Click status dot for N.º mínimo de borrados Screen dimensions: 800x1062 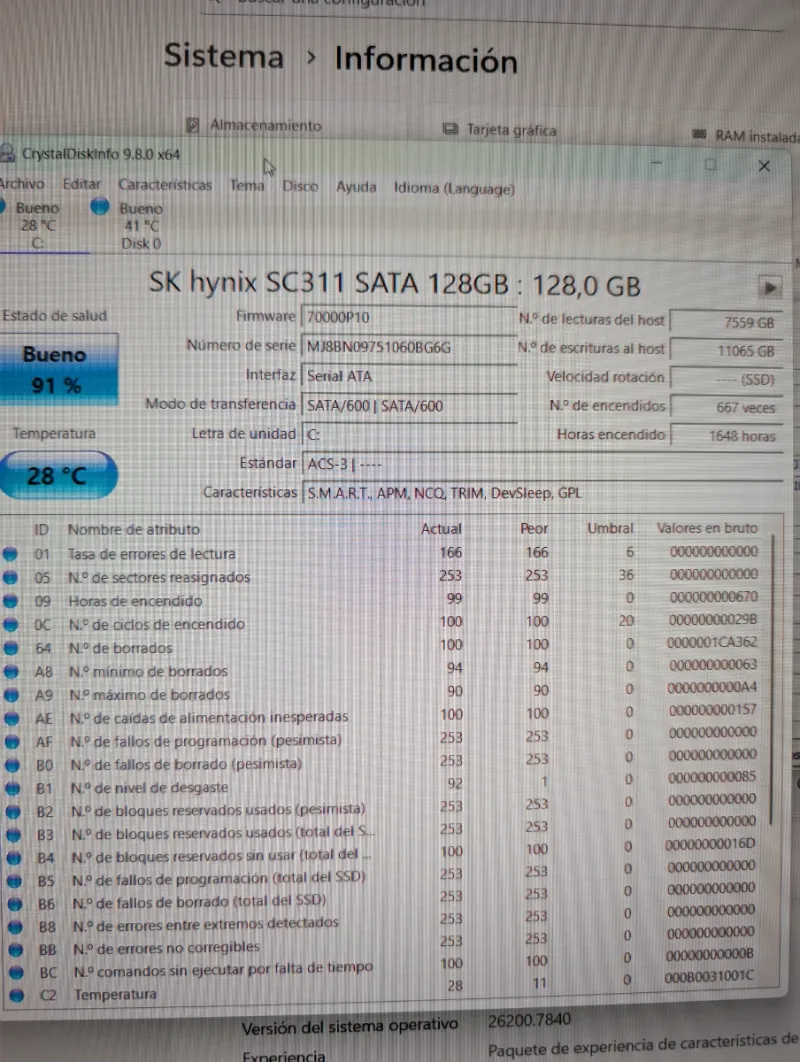click(x=11, y=672)
